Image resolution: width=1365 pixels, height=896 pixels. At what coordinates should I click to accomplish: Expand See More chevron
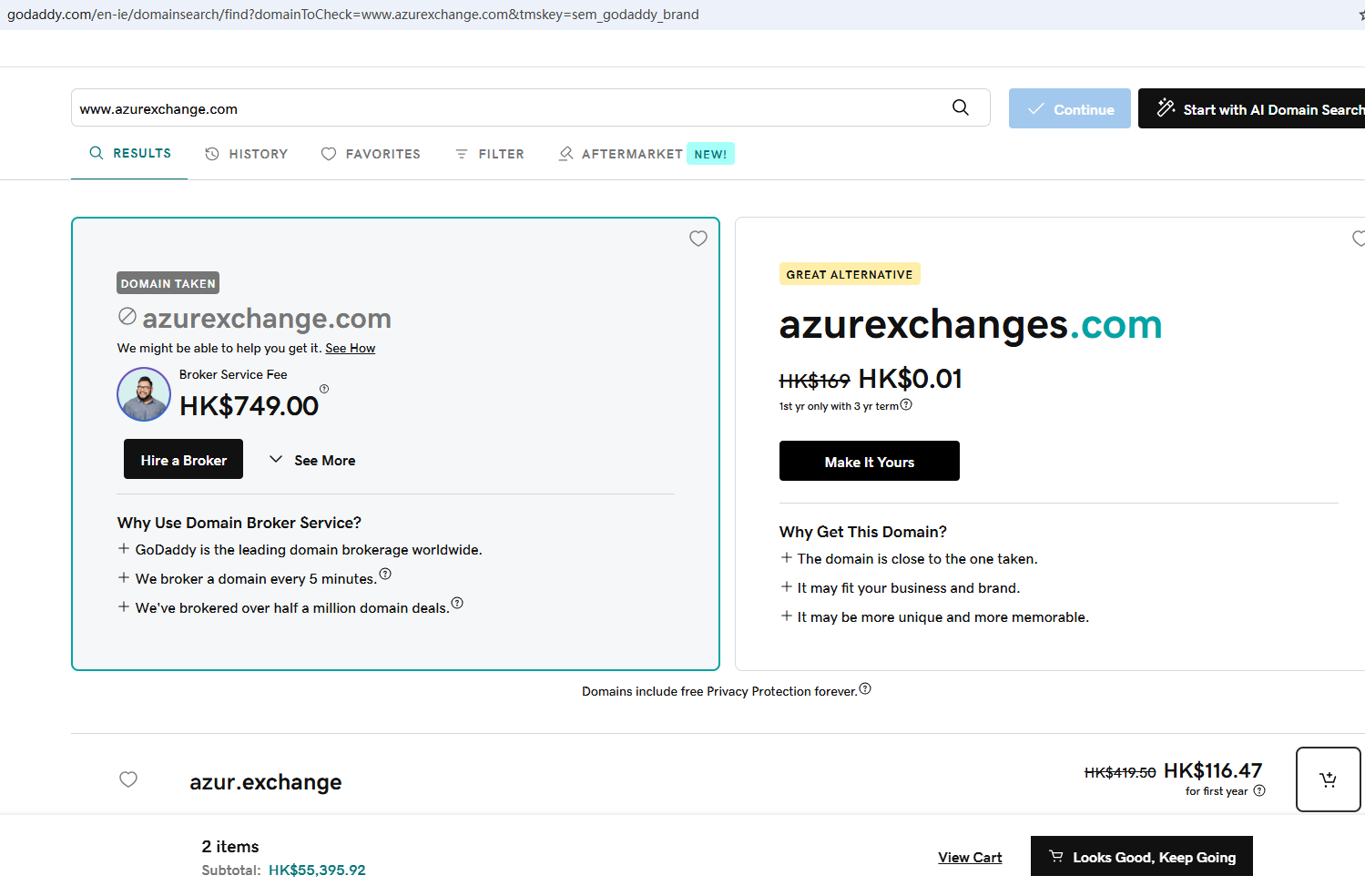[276, 460]
